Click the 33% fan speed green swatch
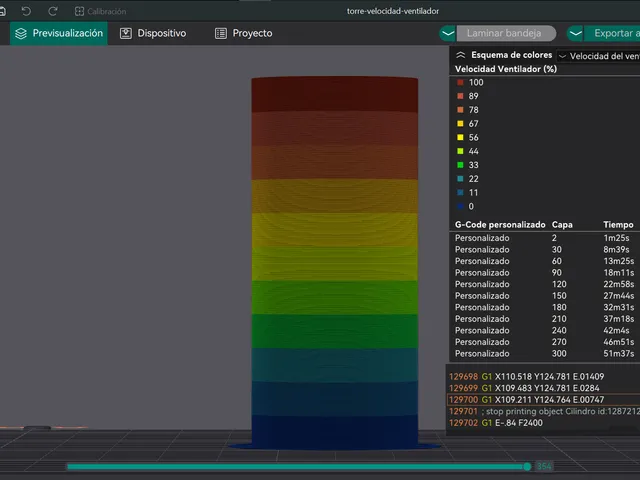640x480 pixels. point(460,165)
